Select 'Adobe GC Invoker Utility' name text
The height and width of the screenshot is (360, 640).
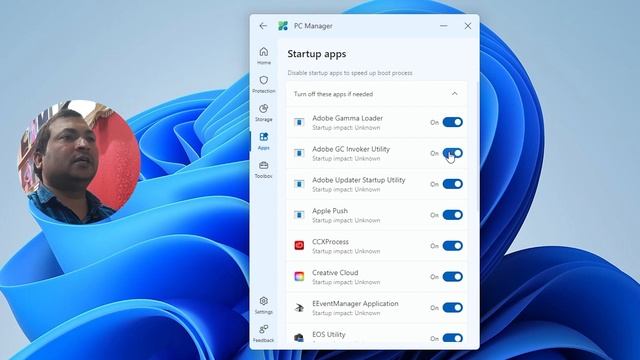351,149
